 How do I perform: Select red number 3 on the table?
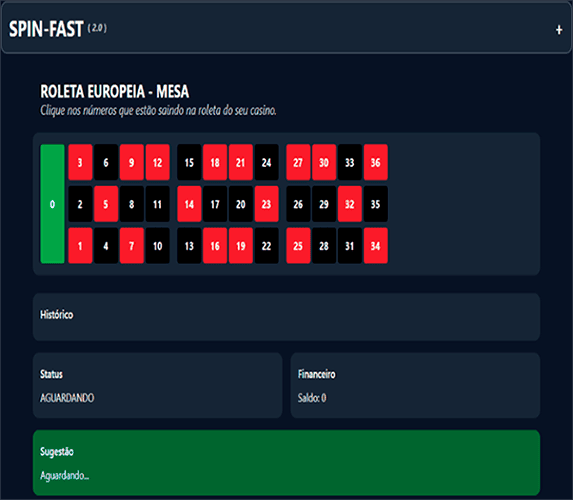coord(80,162)
